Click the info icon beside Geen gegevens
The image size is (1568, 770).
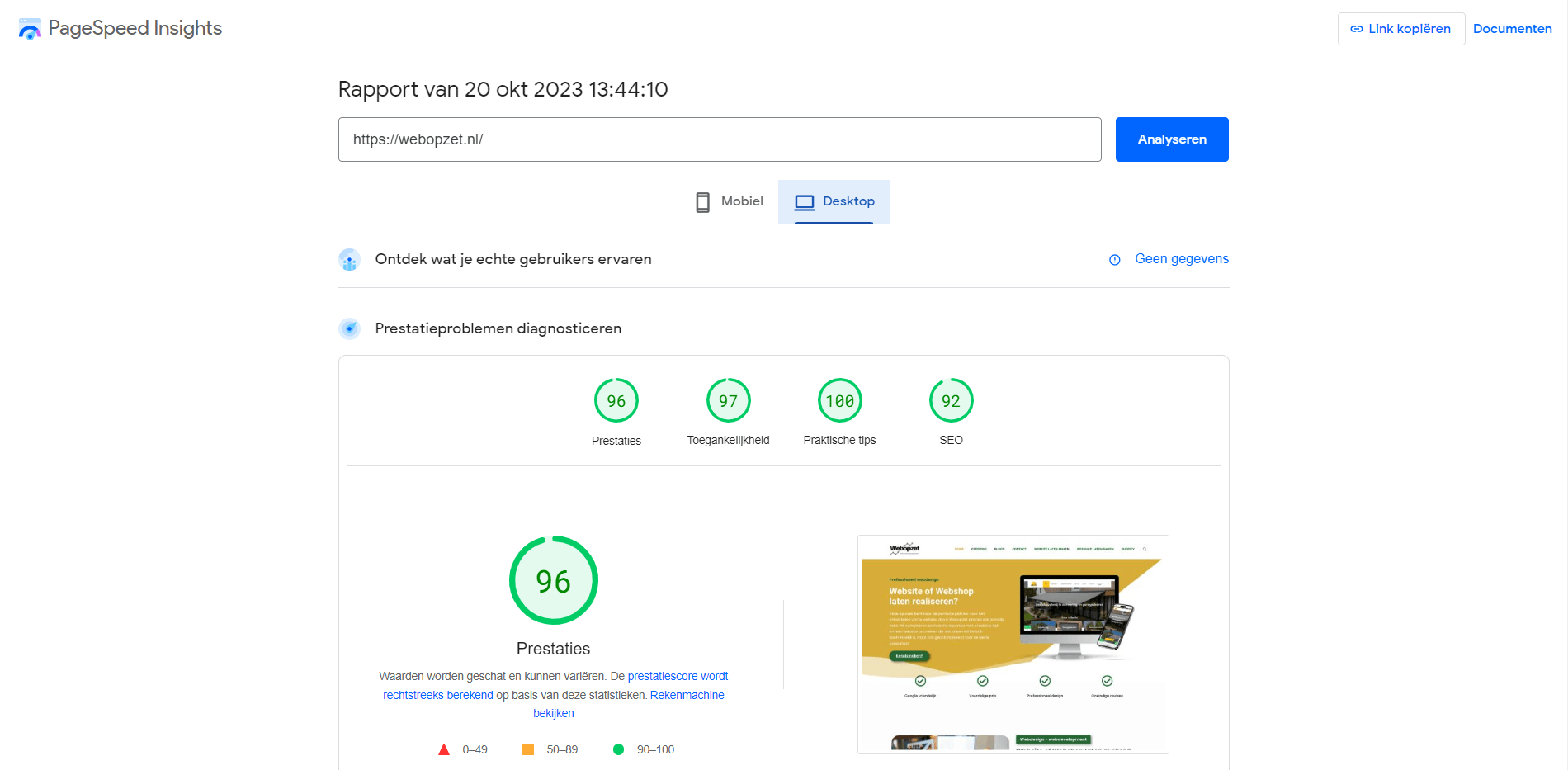1114,260
